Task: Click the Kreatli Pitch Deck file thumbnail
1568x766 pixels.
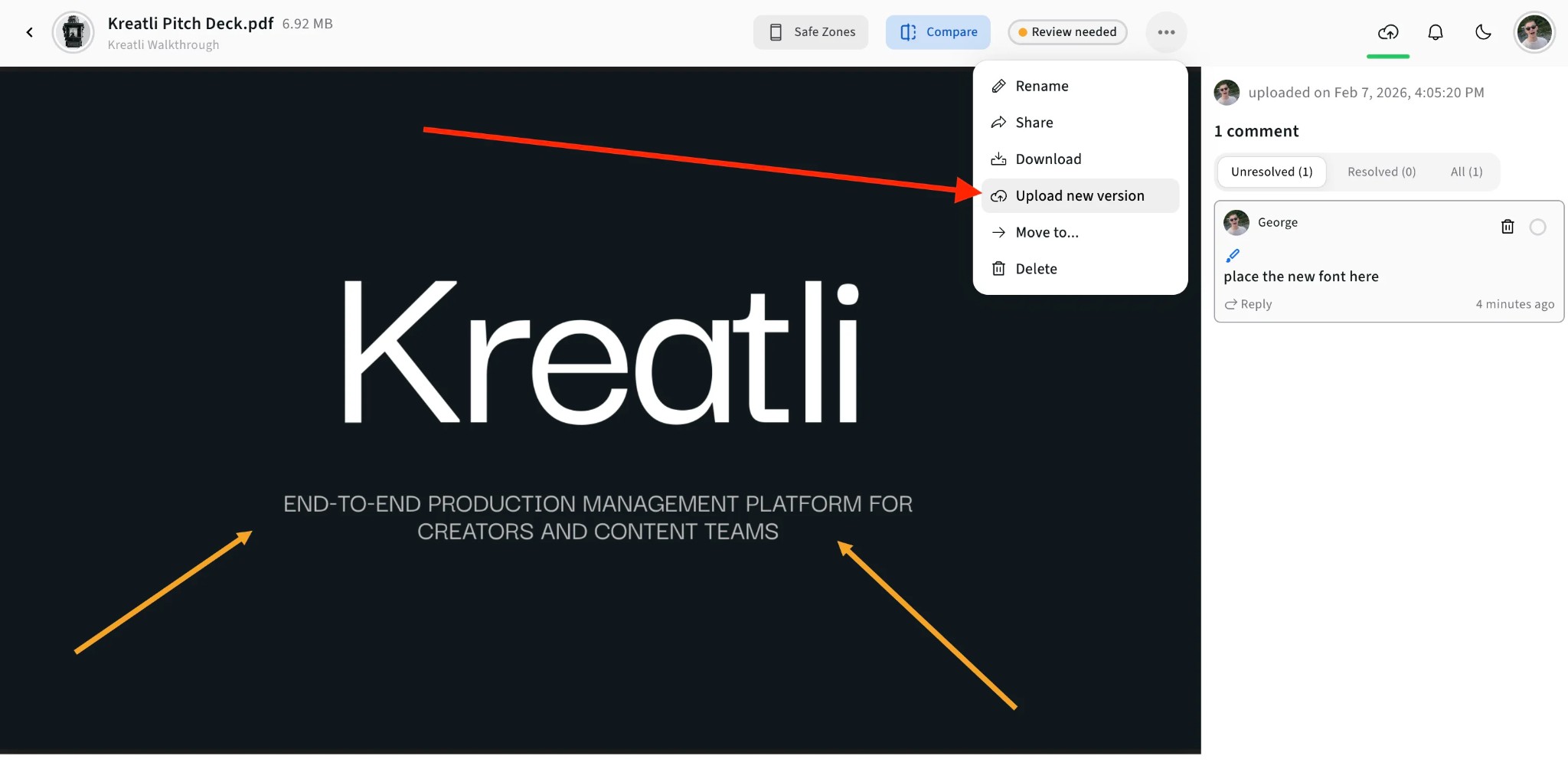Action: pyautogui.click(x=73, y=32)
